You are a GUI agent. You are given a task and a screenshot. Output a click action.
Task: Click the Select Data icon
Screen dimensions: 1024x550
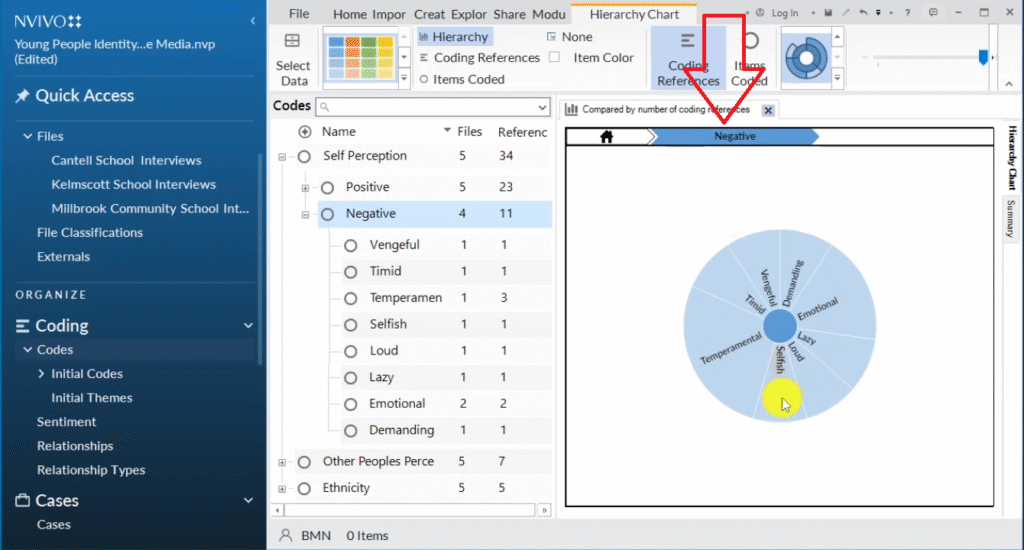293,42
